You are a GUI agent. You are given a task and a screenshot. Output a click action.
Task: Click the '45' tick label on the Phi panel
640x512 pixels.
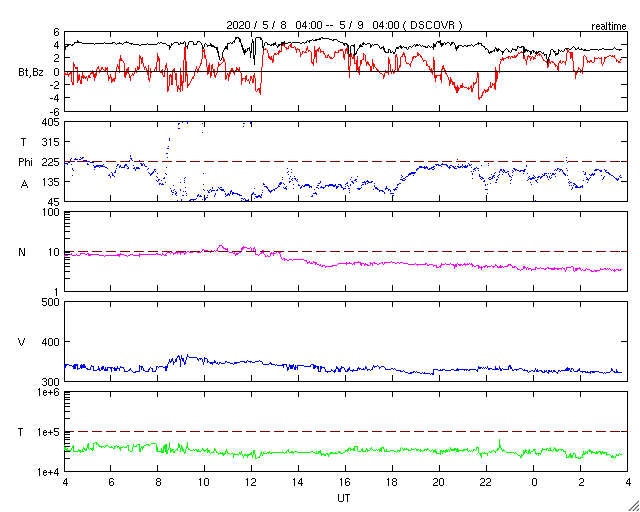pos(53,202)
